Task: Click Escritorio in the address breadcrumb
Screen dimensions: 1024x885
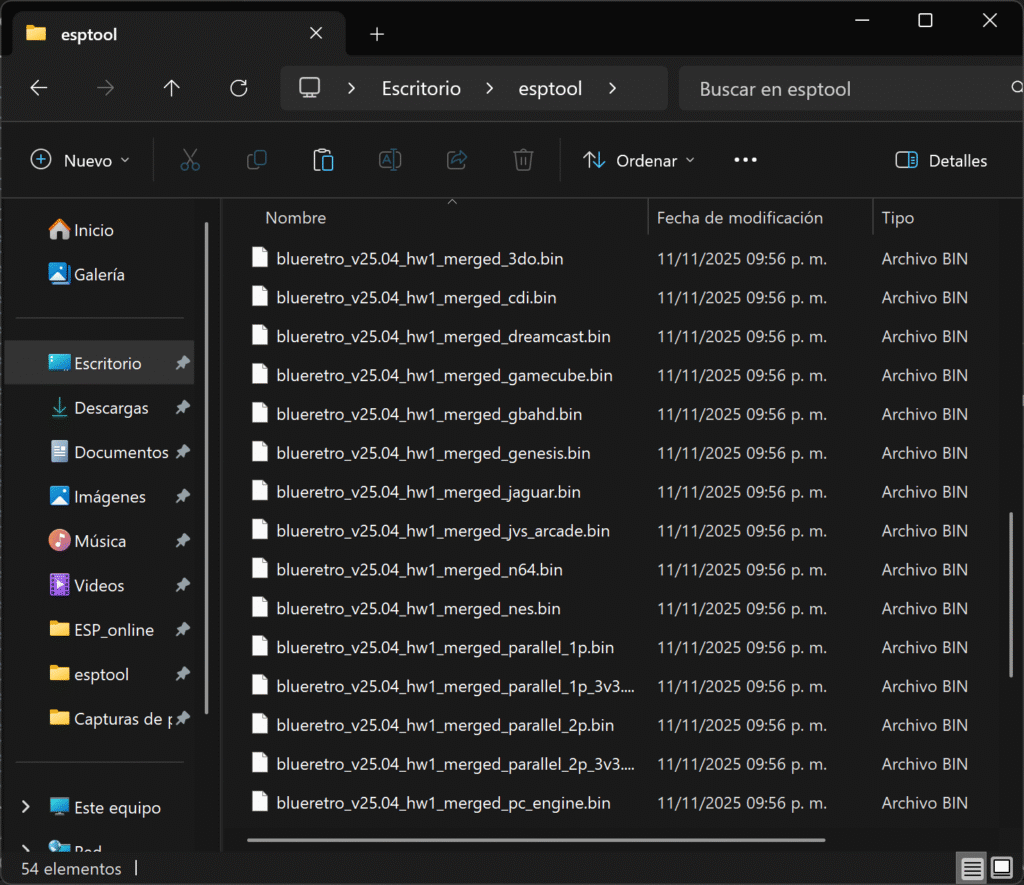Action: click(x=421, y=88)
